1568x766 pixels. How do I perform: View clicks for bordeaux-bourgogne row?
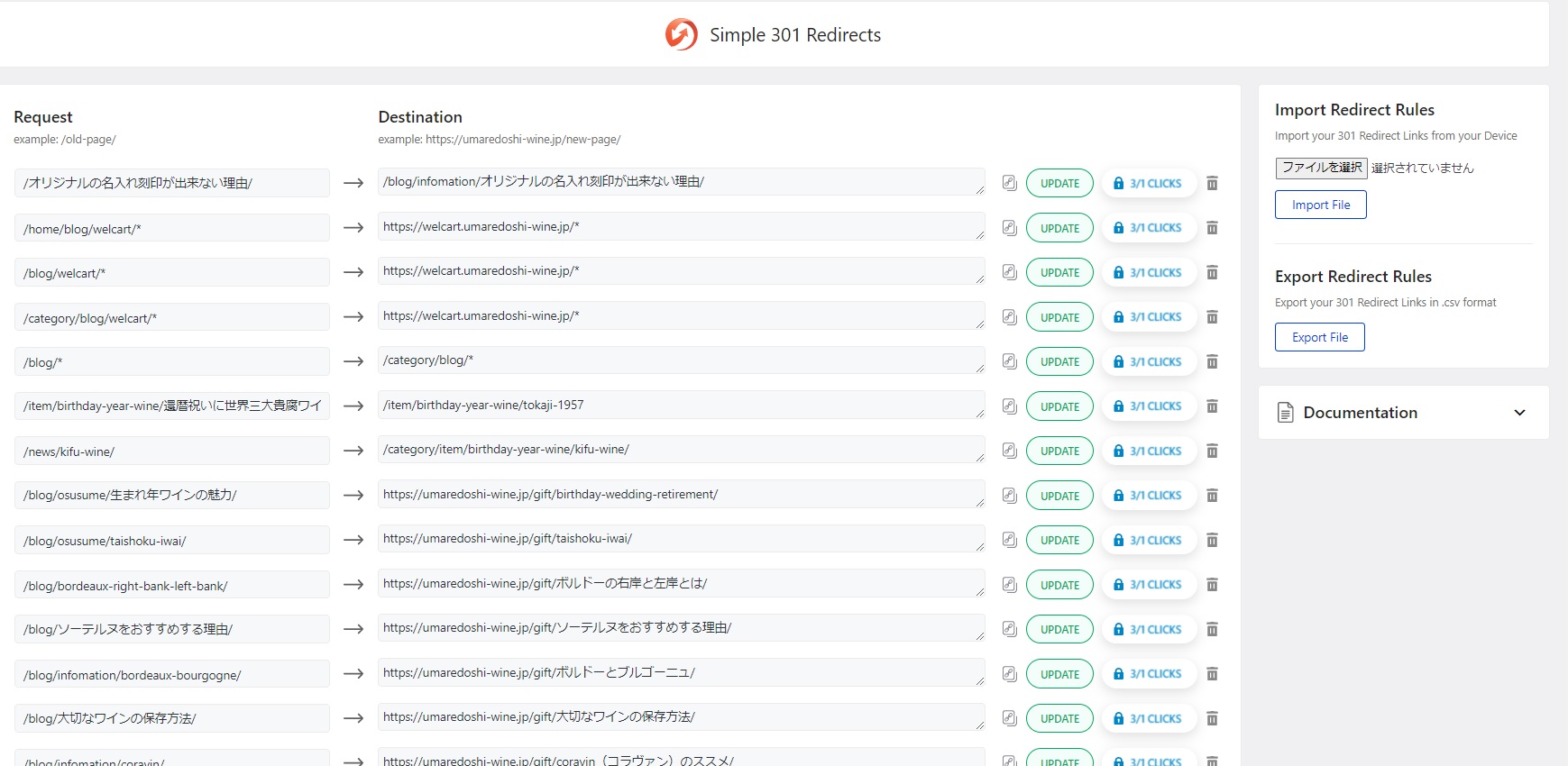pos(1149,674)
